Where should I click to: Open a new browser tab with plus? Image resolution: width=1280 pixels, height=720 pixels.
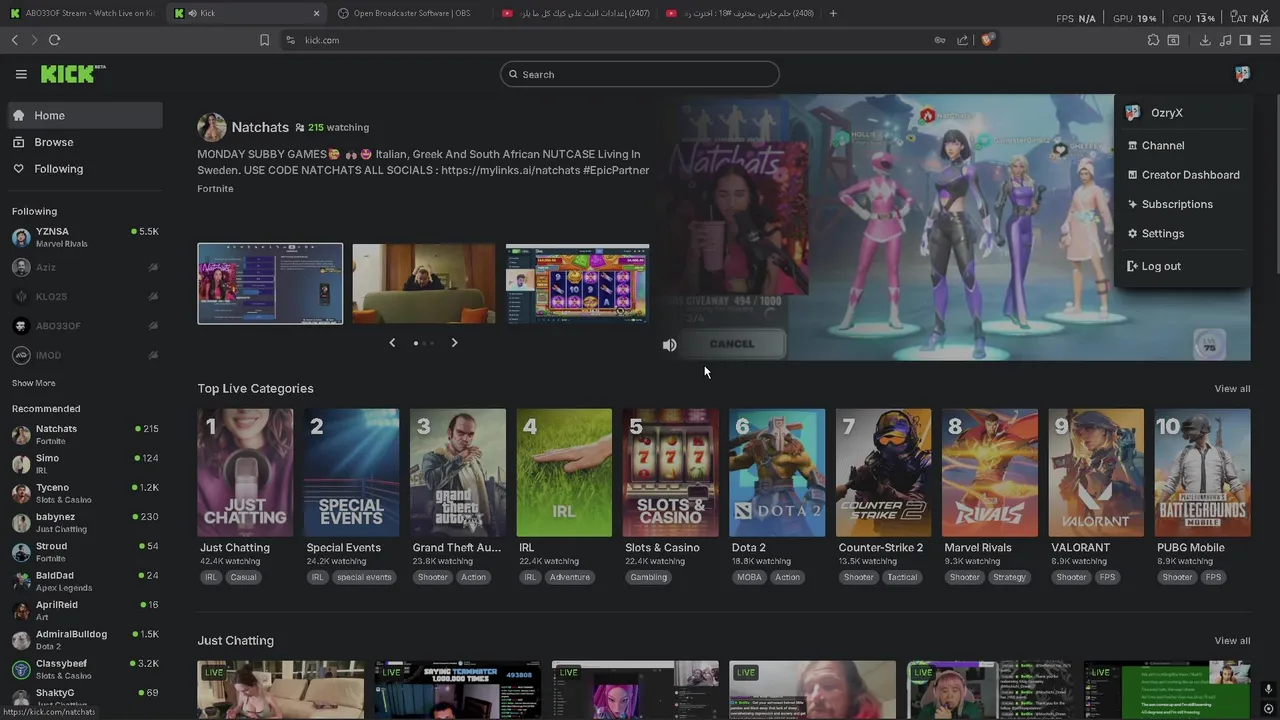[x=833, y=13]
